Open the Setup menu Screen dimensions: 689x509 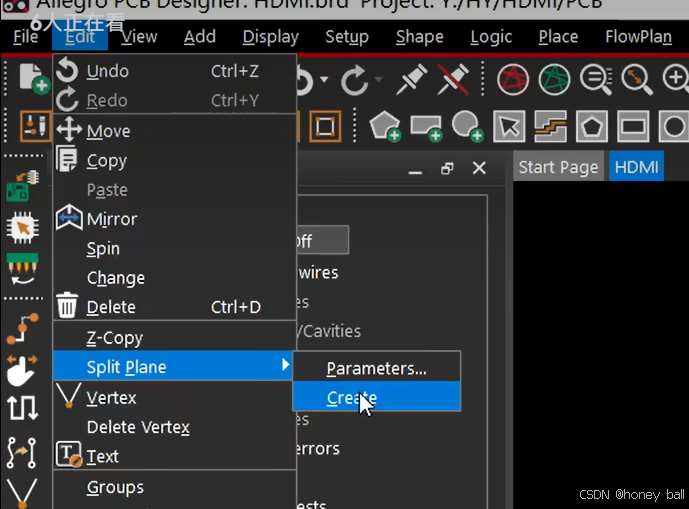tap(347, 36)
